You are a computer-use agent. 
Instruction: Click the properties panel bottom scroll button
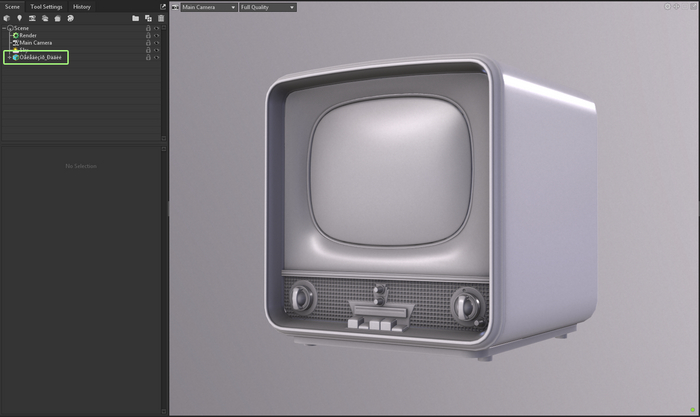[164, 411]
